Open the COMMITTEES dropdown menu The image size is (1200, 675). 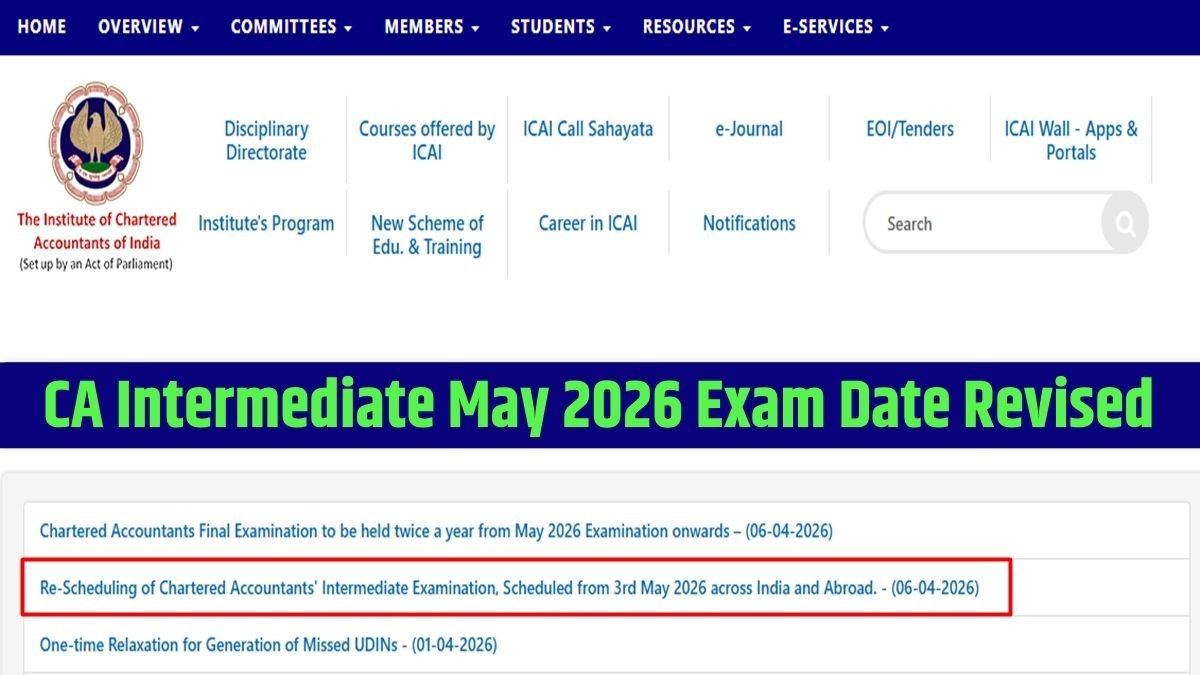291,27
